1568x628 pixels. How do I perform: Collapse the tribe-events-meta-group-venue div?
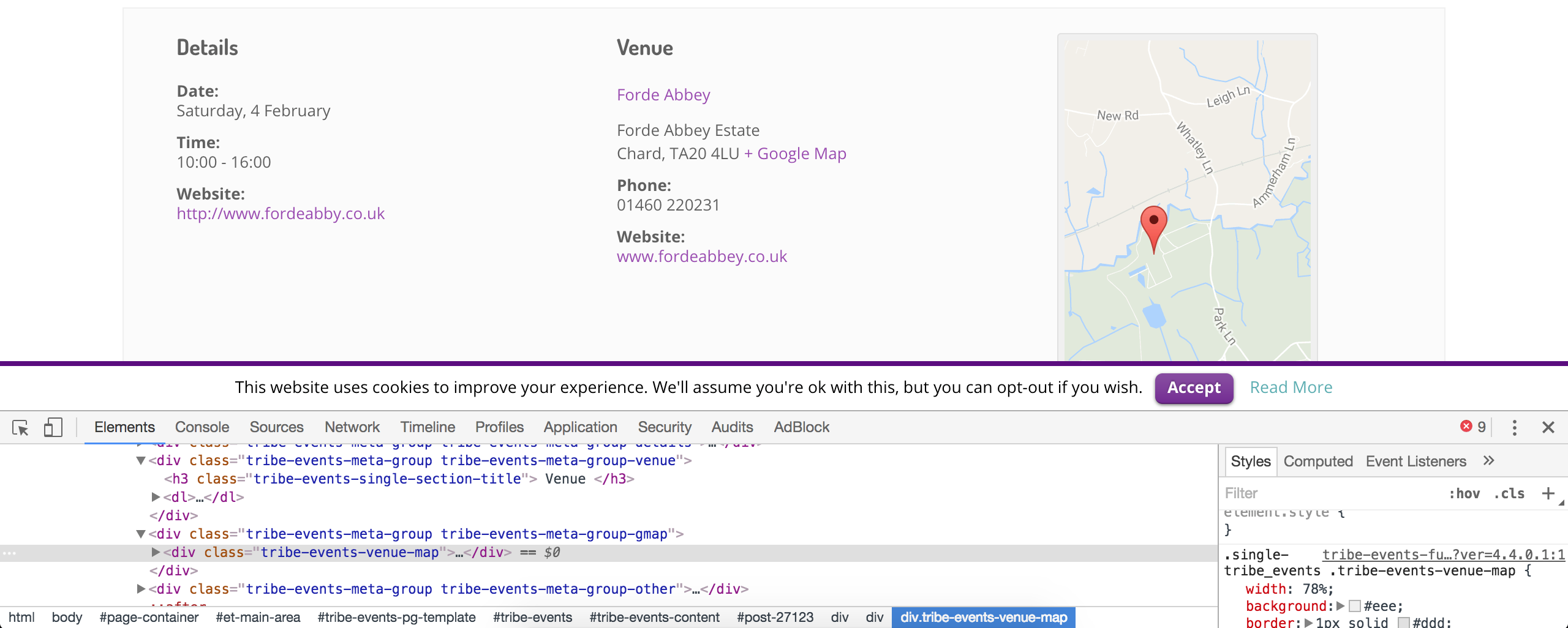tap(141, 460)
